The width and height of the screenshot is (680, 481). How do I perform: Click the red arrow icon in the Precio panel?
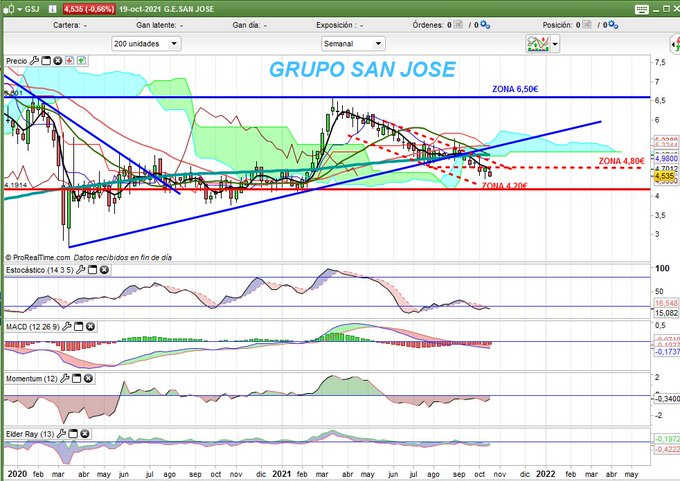[x=69, y=61]
